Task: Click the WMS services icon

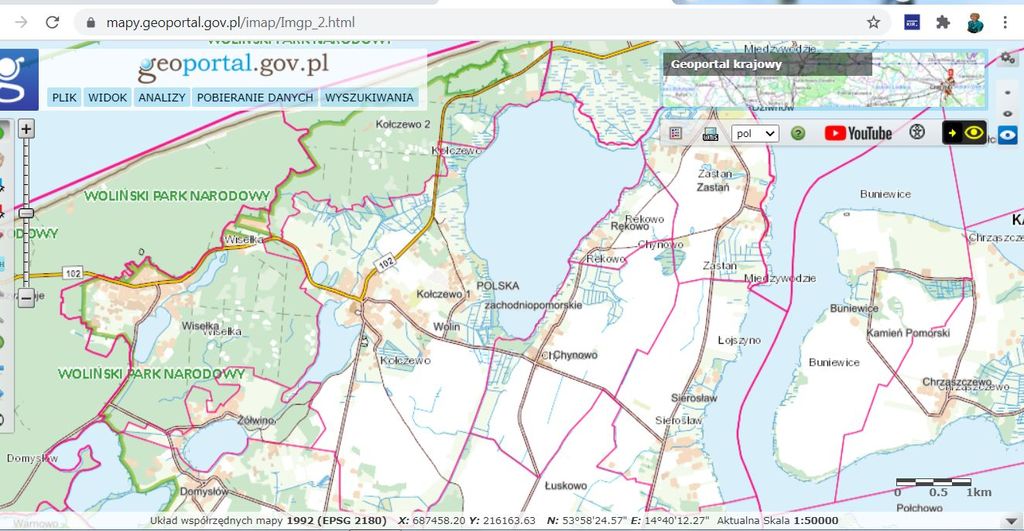Action: (710, 133)
